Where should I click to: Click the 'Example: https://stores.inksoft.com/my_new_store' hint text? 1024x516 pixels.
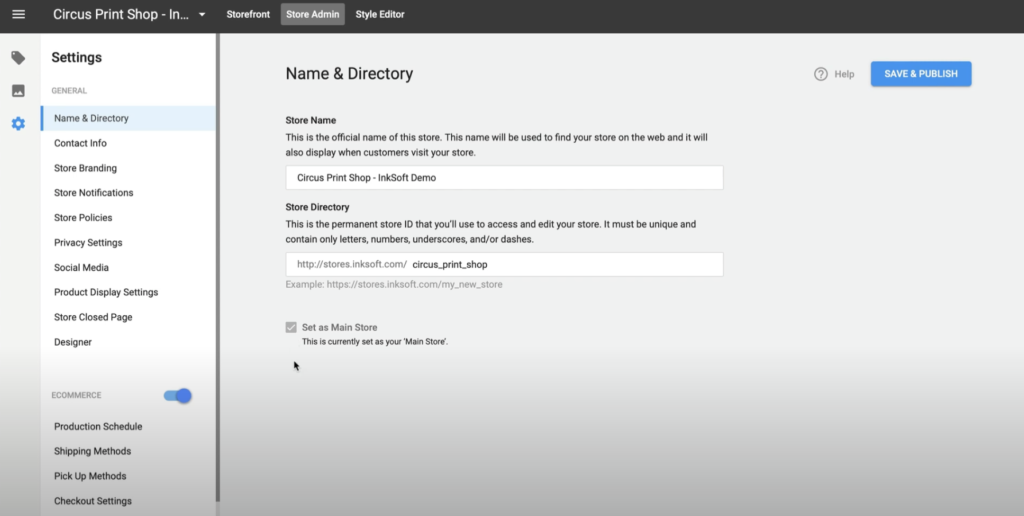point(394,284)
